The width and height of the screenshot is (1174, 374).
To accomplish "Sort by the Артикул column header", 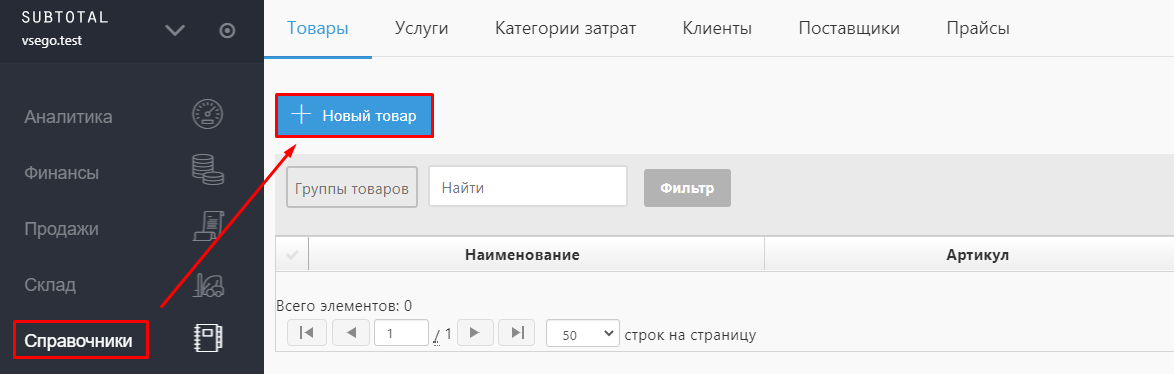I will point(978,255).
